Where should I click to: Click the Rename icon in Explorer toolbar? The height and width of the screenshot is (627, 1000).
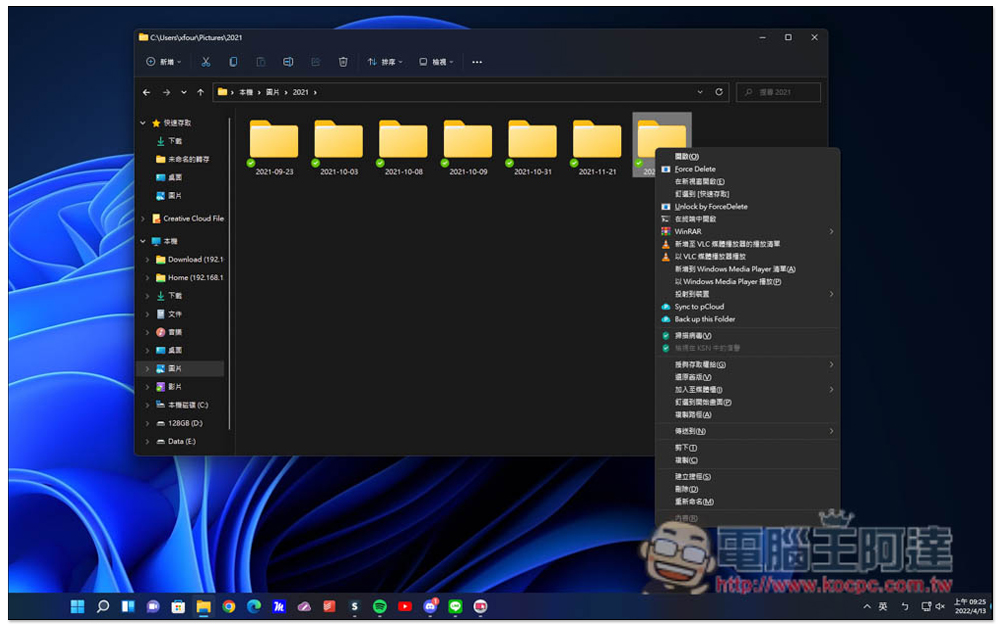(x=288, y=62)
